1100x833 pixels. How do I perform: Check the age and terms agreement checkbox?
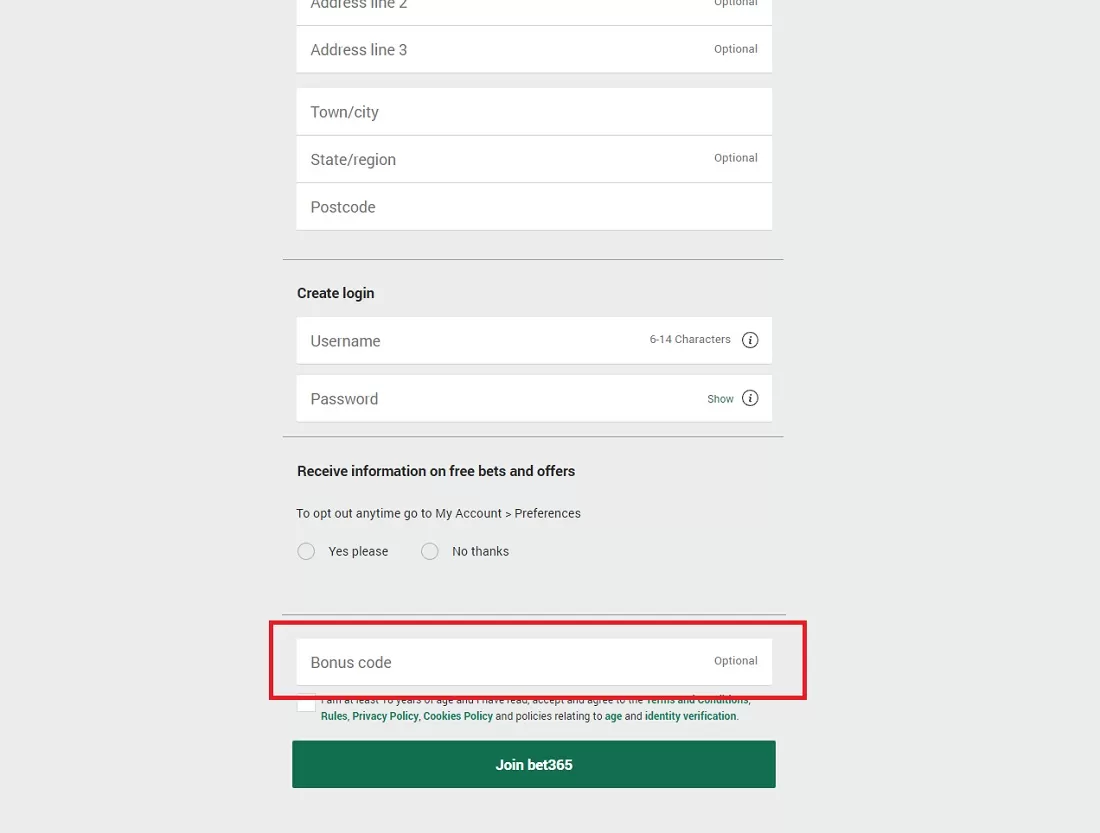click(306, 704)
